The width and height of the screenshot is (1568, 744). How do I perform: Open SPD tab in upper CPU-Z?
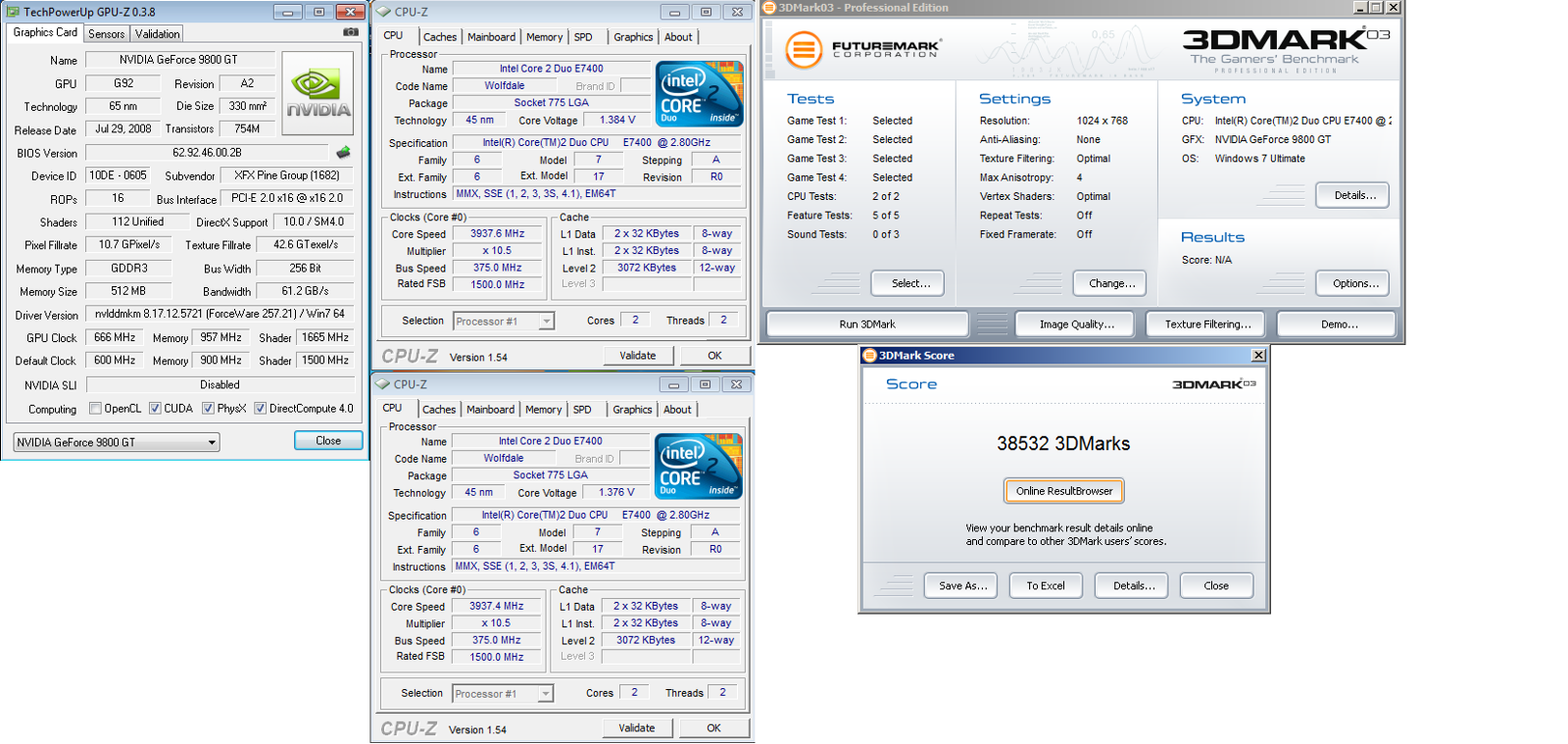[583, 37]
